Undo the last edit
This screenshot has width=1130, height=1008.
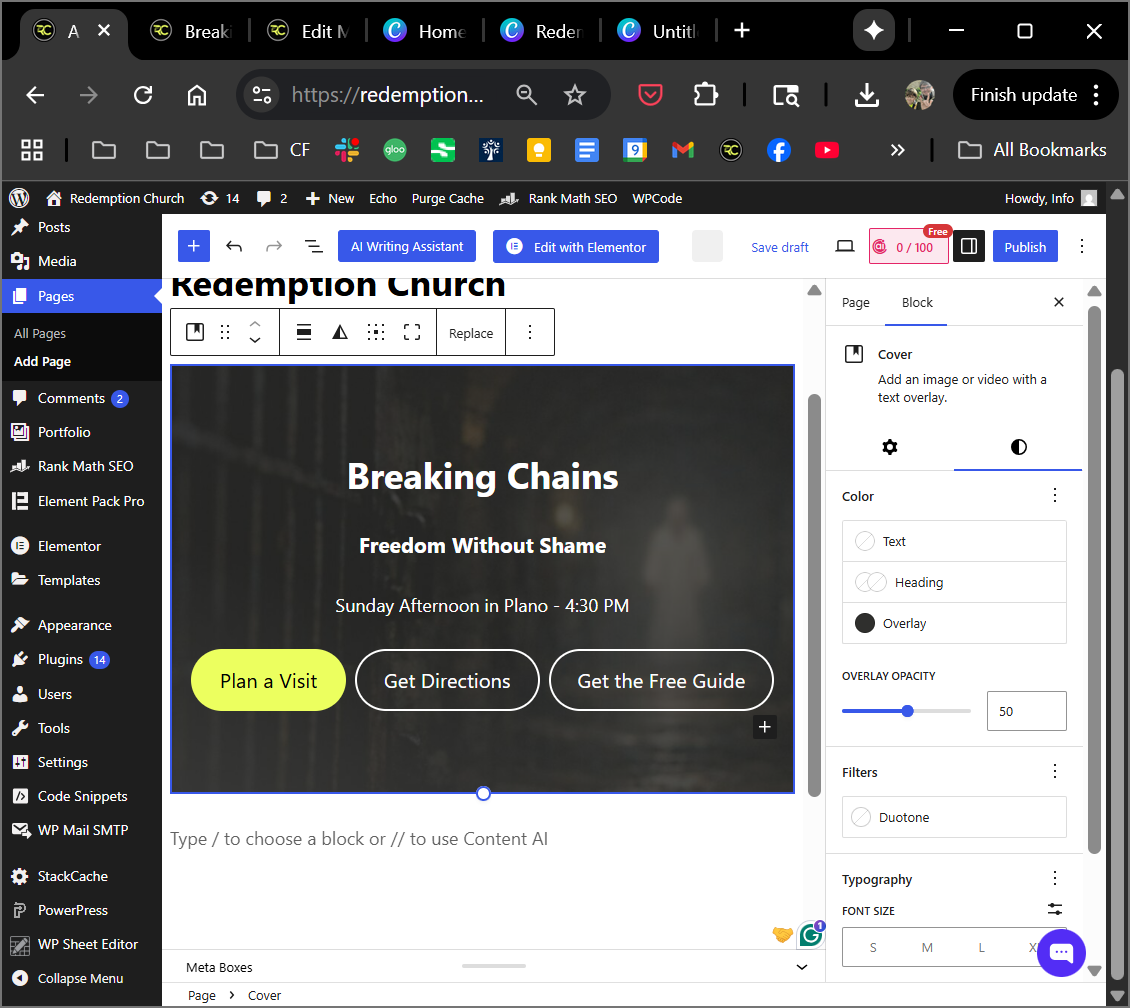click(x=234, y=247)
